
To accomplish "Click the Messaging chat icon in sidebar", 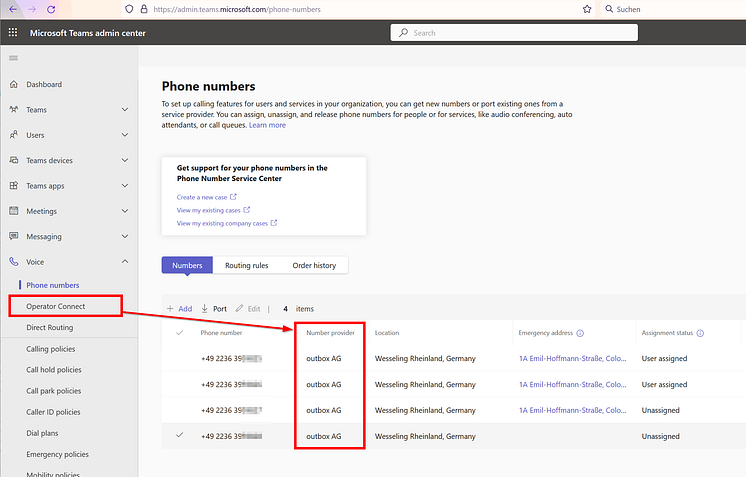I will [14, 236].
